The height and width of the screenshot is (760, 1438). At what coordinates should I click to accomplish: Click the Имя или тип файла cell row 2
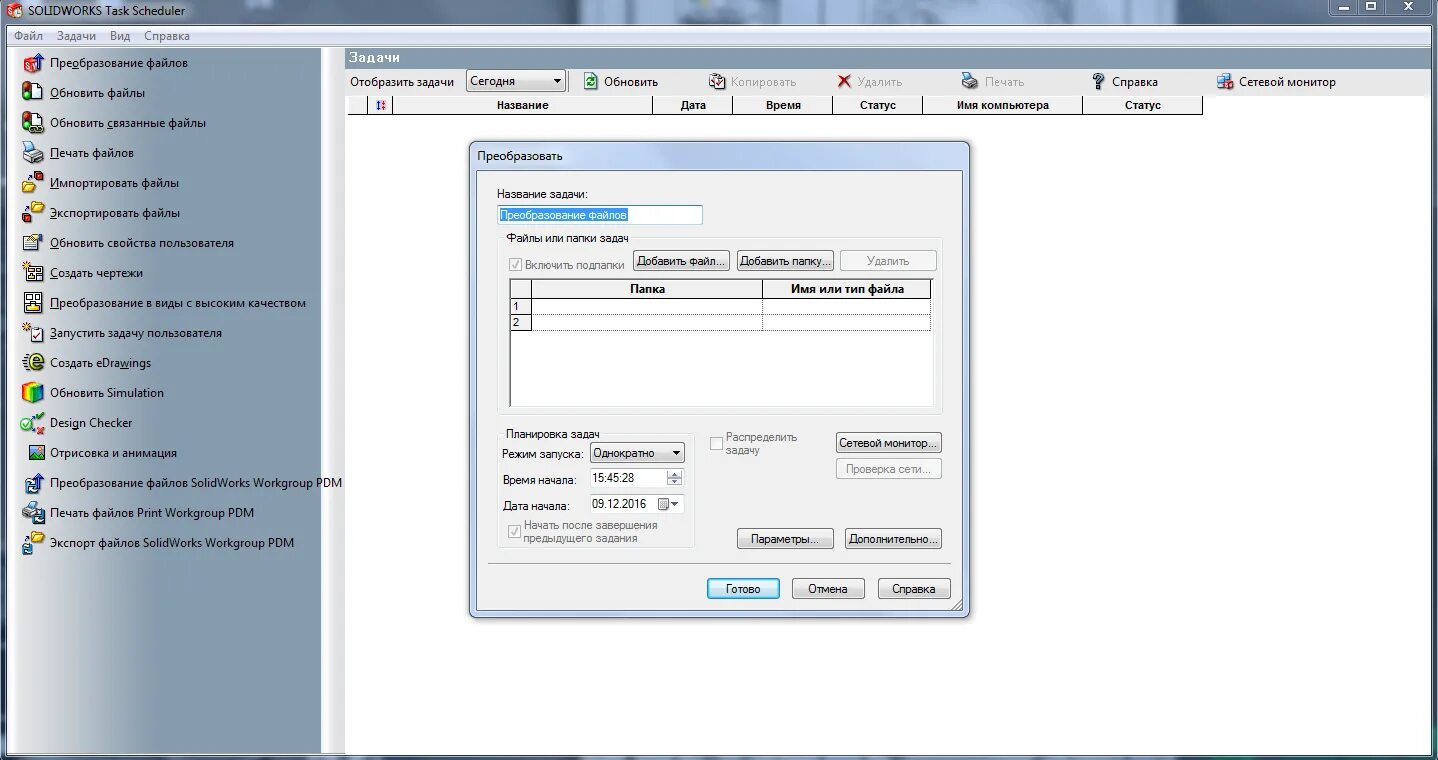click(x=846, y=323)
